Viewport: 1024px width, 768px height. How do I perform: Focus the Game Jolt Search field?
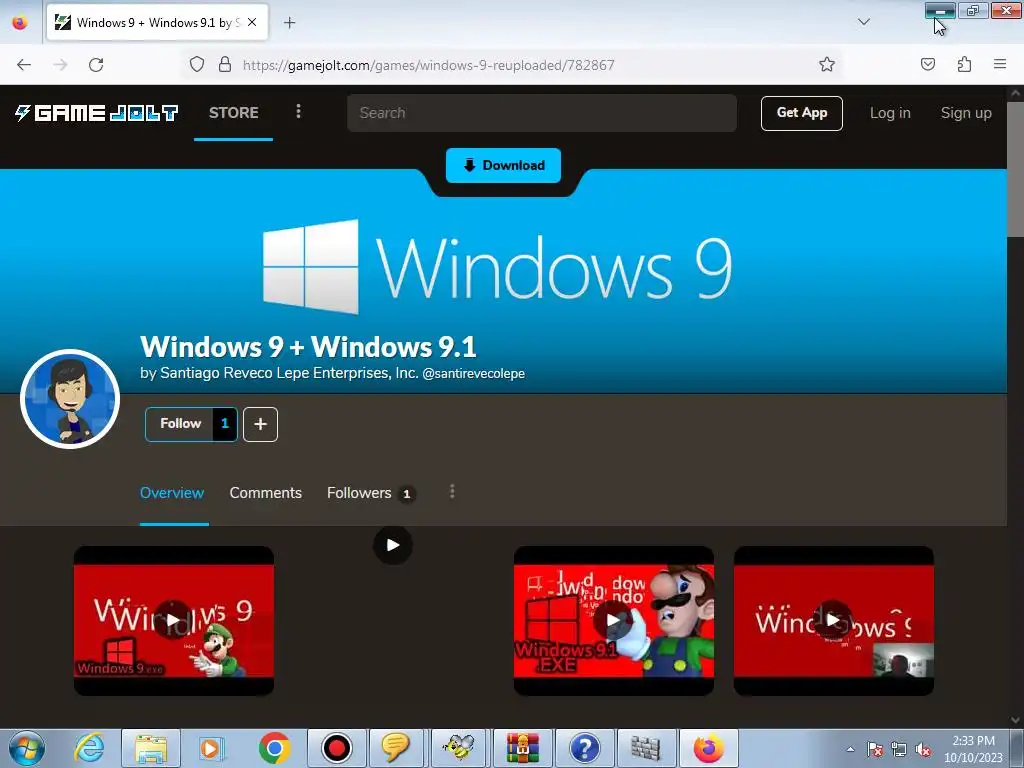pyautogui.click(x=542, y=113)
